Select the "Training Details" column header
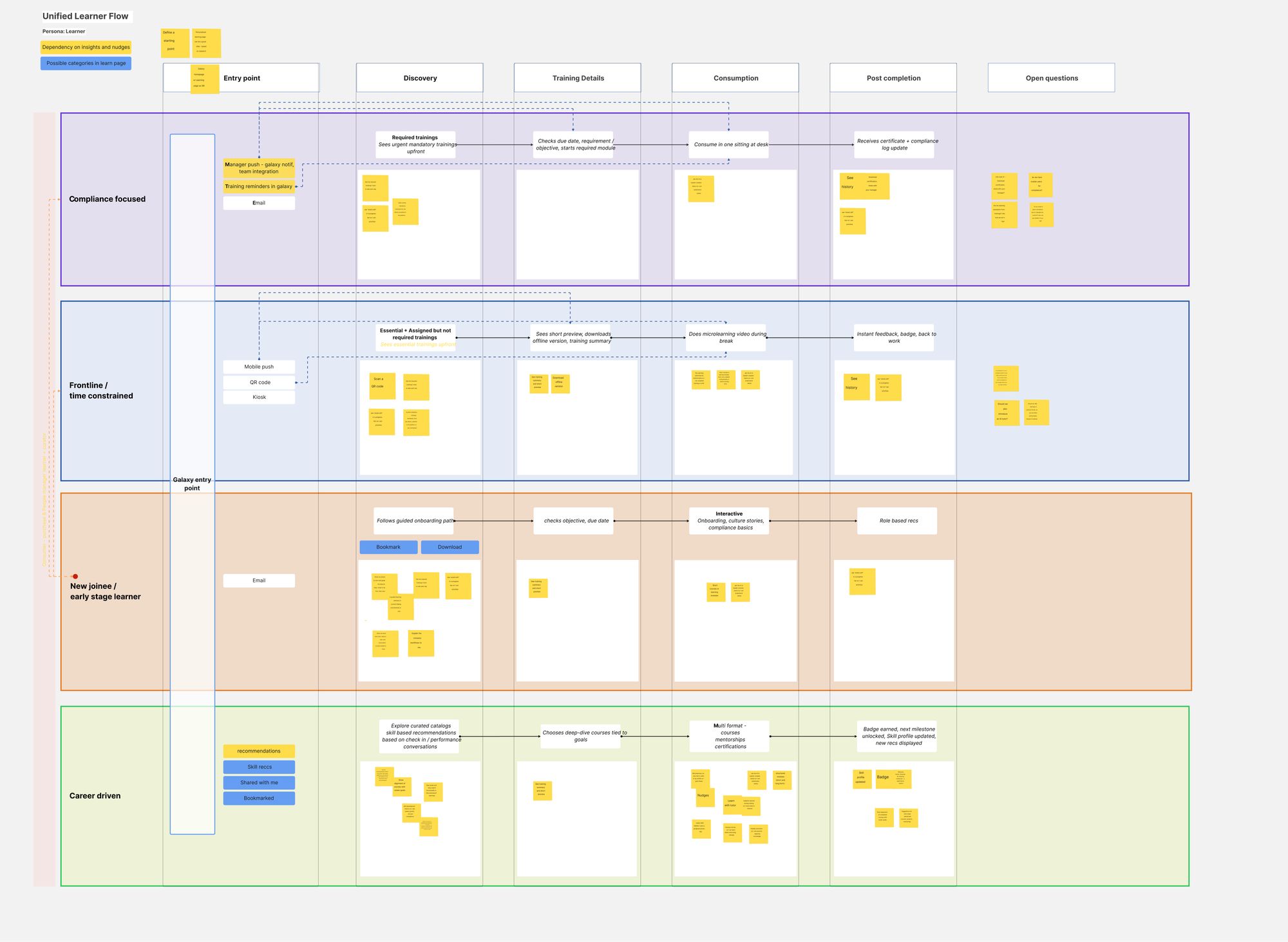The image size is (1288, 942). [x=578, y=78]
